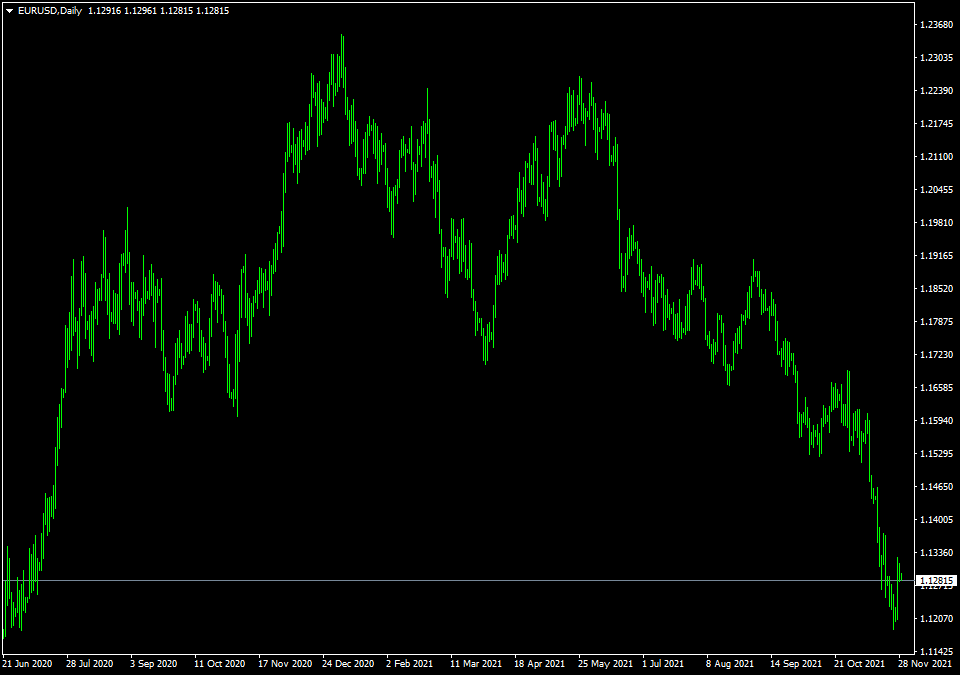Select the 1.13360 price level label
This screenshot has width=960, height=675.
[937, 552]
